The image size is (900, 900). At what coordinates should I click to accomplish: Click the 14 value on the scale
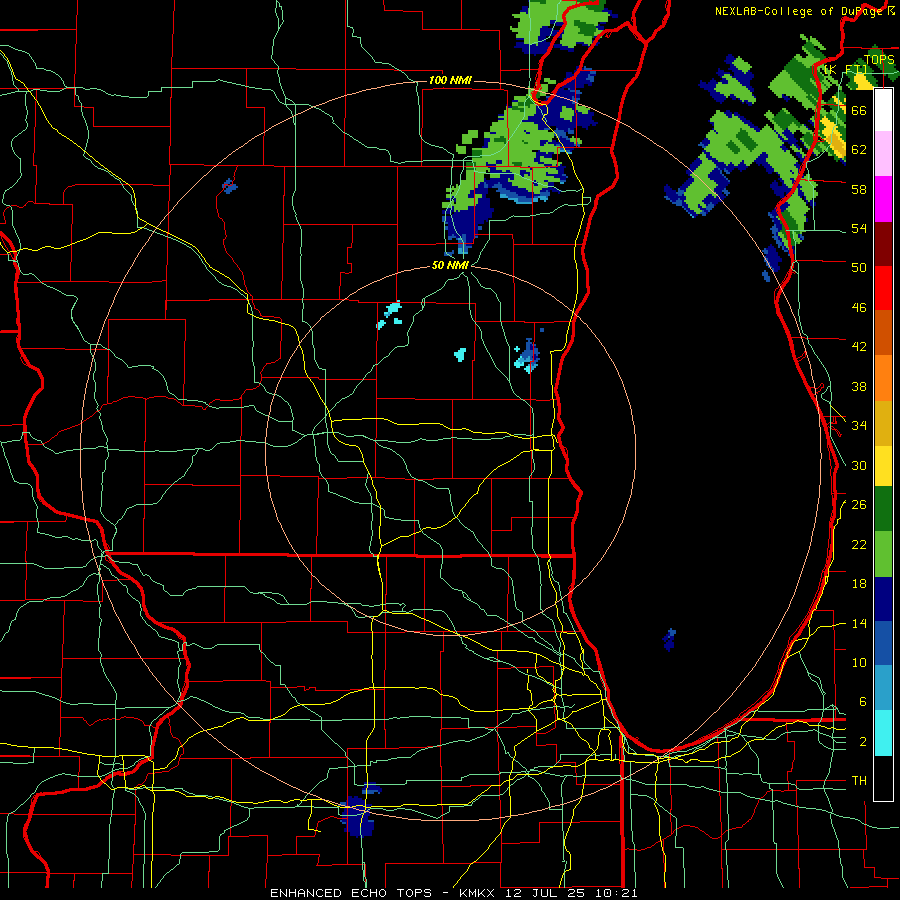click(x=859, y=623)
